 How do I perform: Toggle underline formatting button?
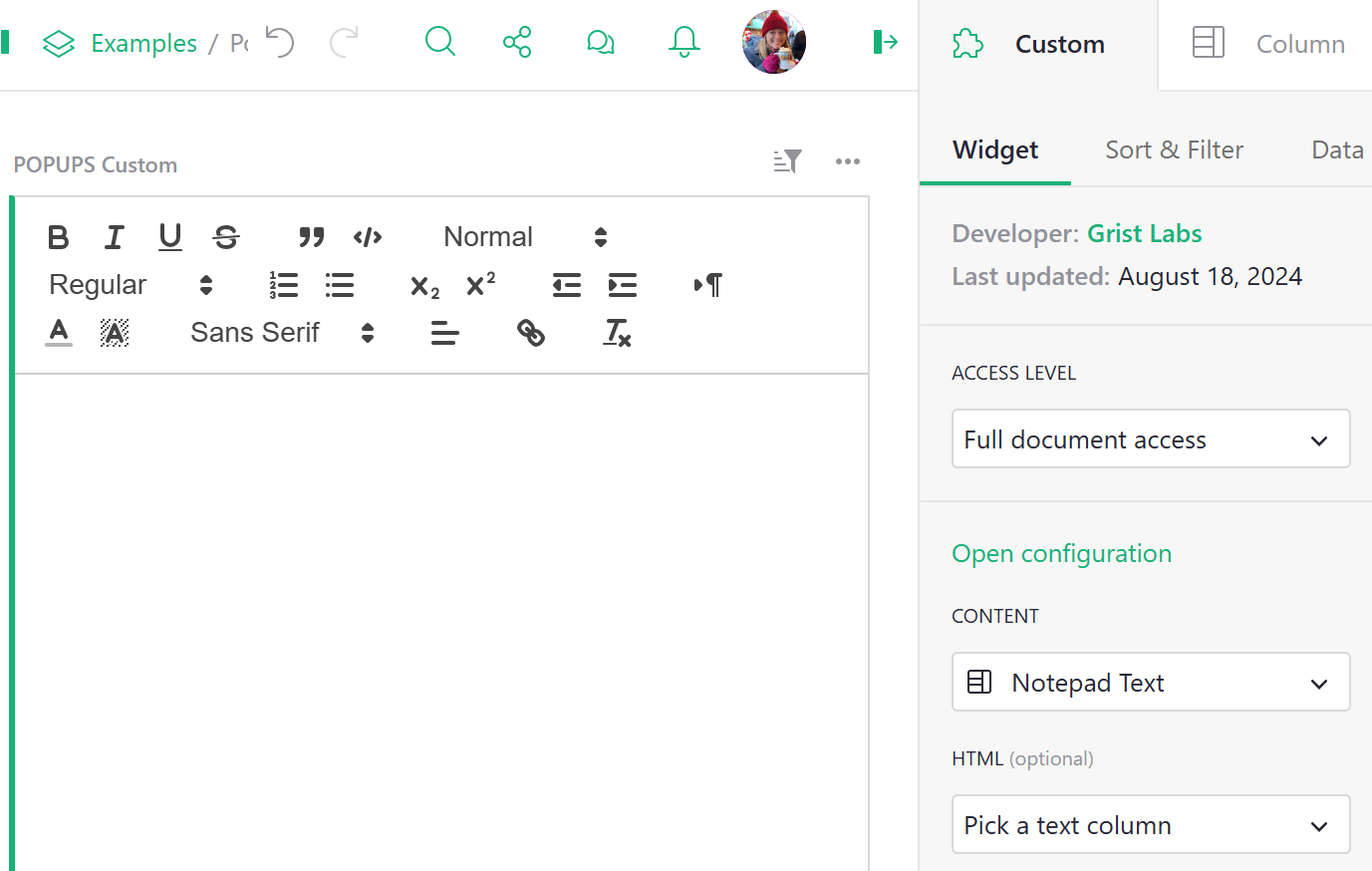click(170, 237)
